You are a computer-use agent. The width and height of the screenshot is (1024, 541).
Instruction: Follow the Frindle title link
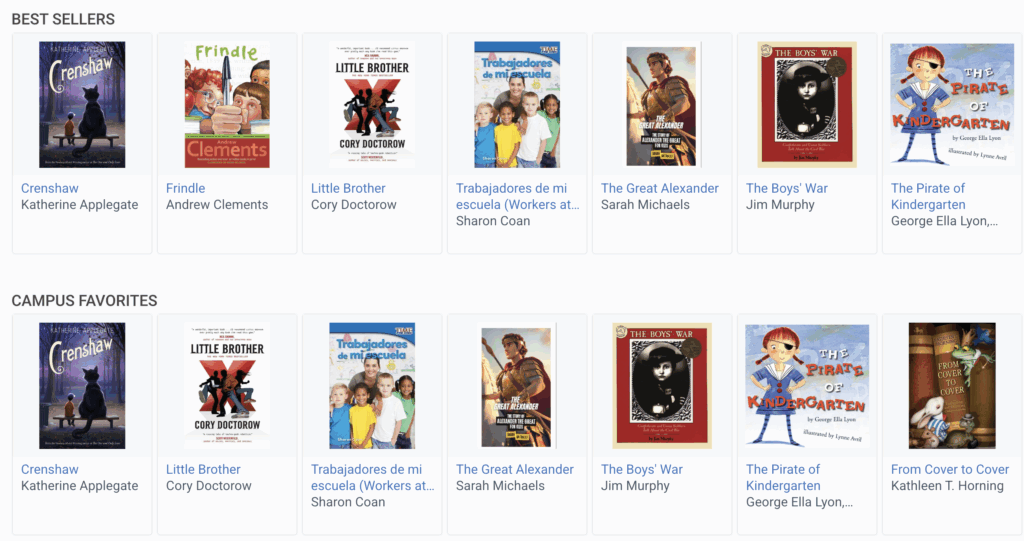(185, 188)
